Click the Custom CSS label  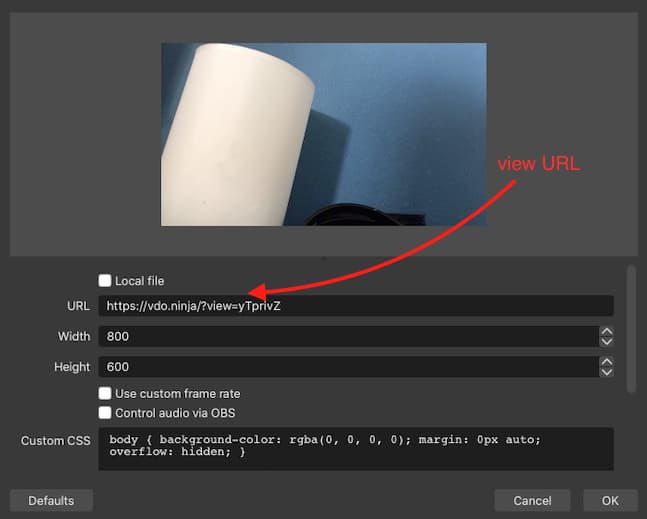[x=56, y=441]
